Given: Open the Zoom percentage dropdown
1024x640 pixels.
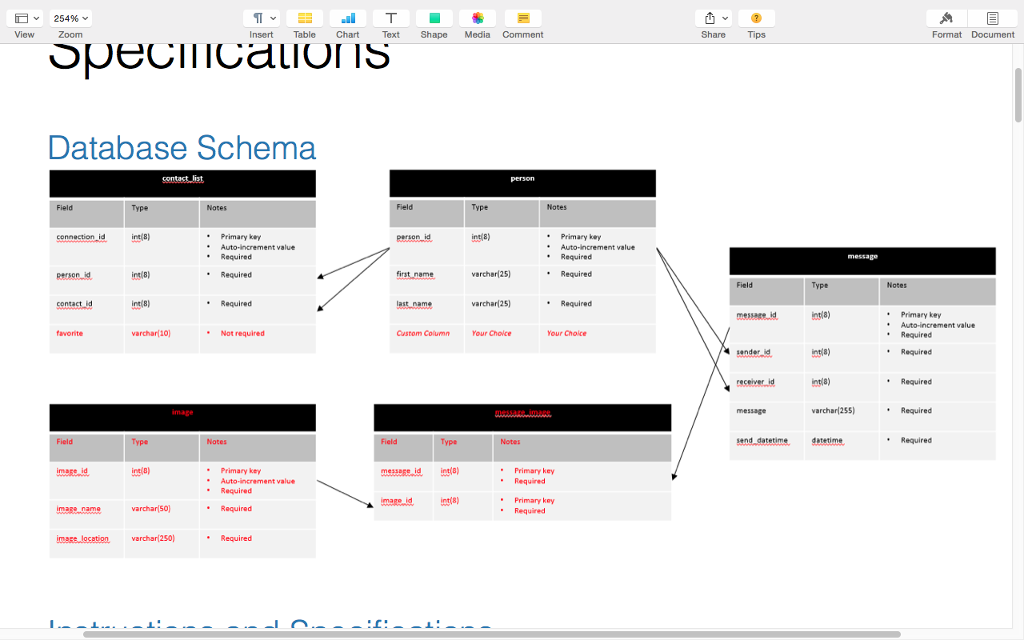Looking at the screenshot, I should [69, 17].
